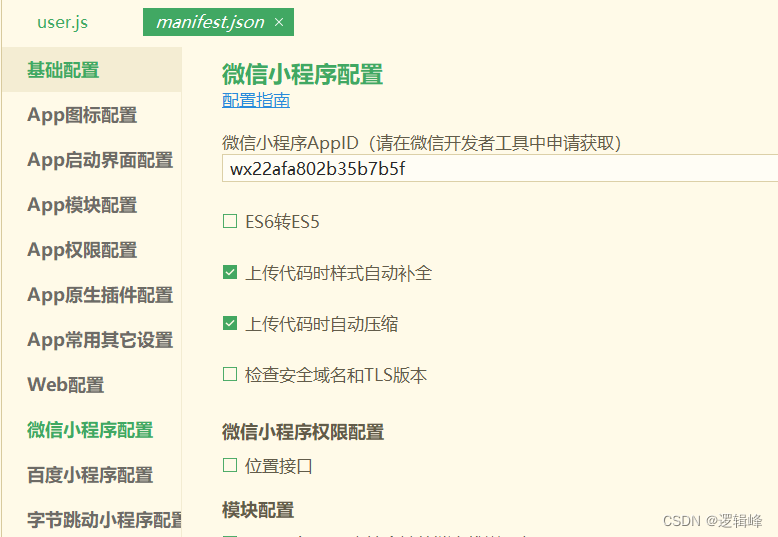Open 百度小程序配置 section
This screenshot has width=778, height=537.
[90, 475]
